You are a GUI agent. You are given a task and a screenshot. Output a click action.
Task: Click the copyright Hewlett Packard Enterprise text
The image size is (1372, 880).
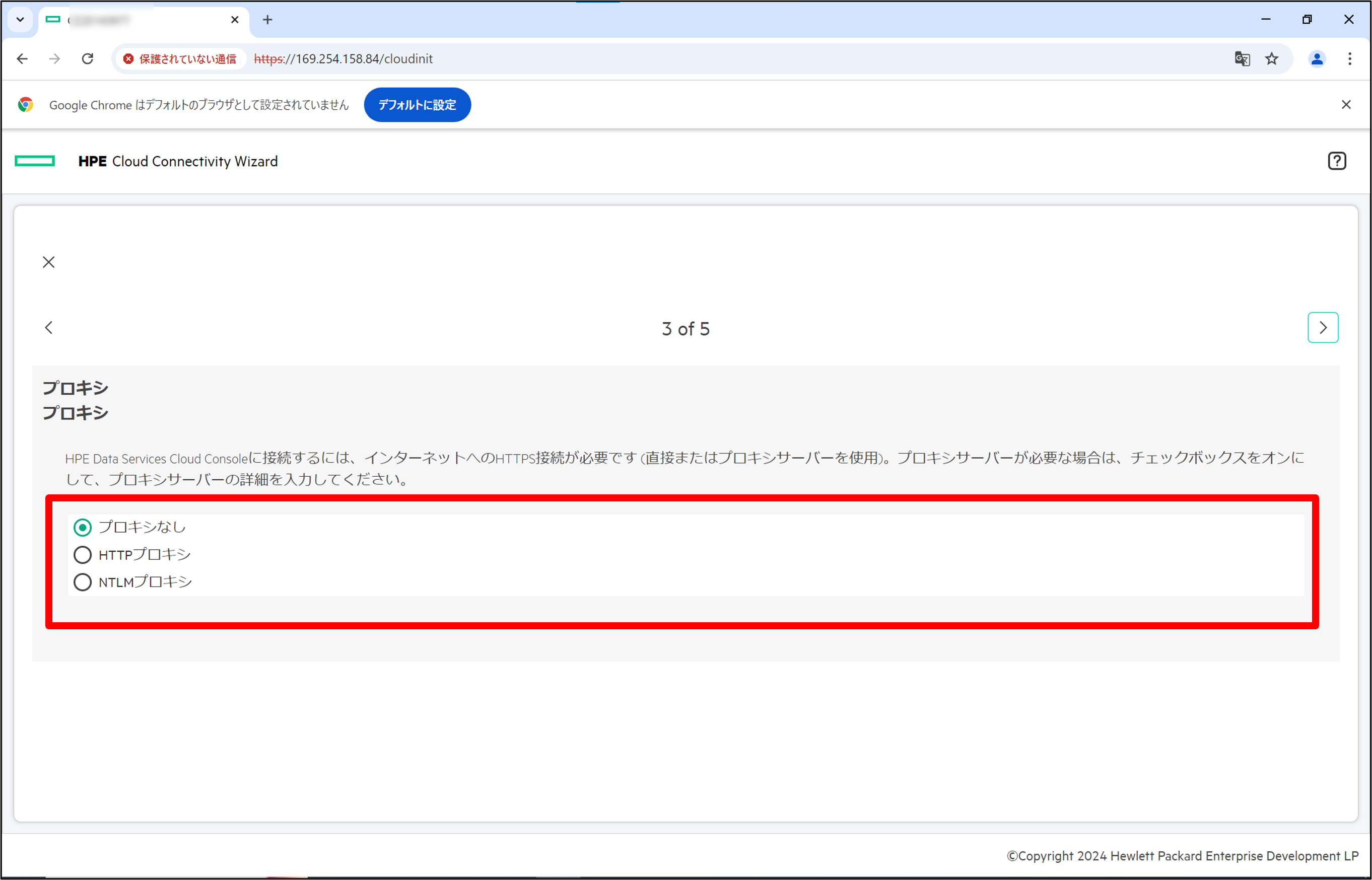pyautogui.click(x=1182, y=856)
